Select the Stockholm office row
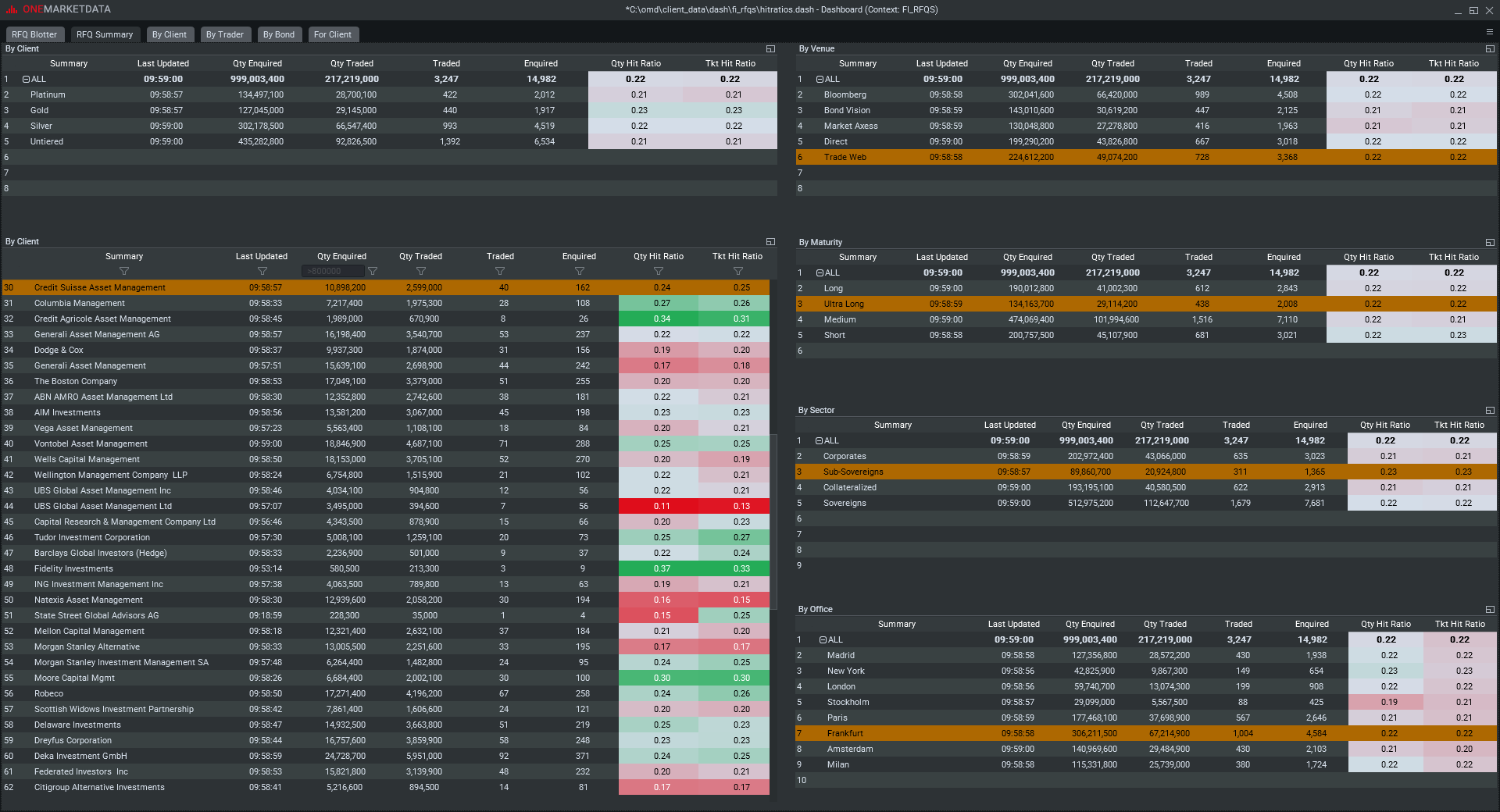 click(x=1146, y=702)
